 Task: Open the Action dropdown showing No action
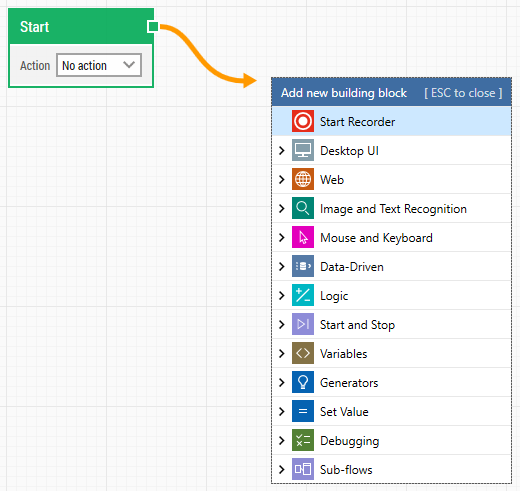click(99, 65)
